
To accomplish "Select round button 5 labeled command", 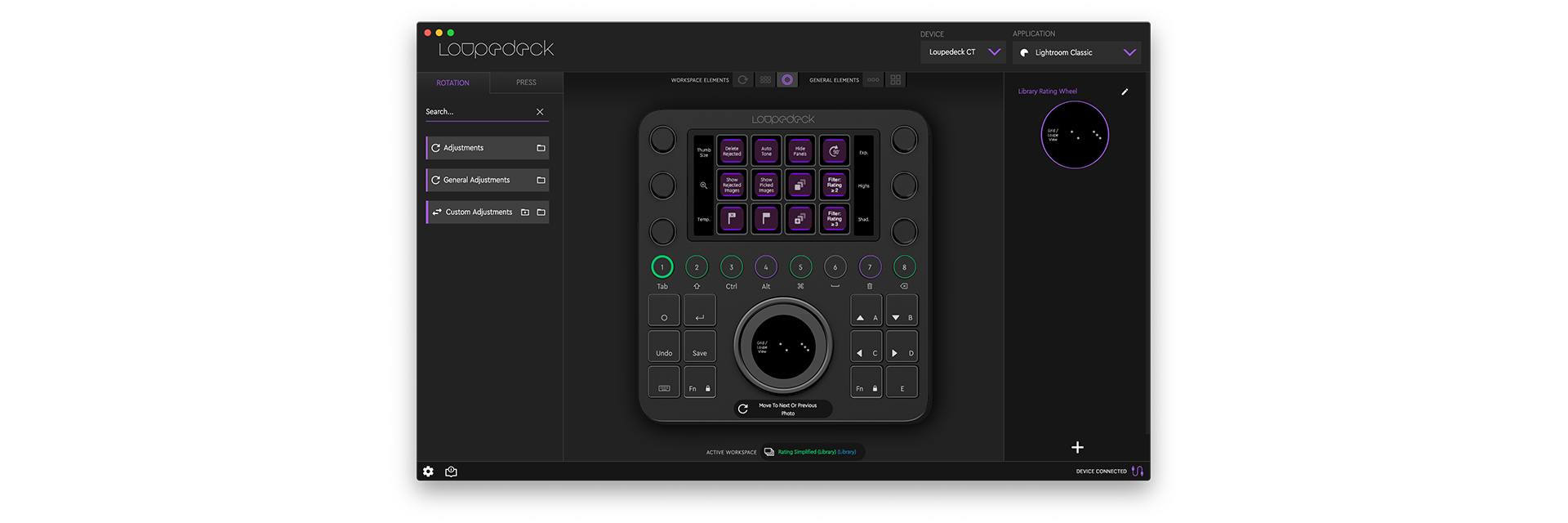I will [800, 267].
